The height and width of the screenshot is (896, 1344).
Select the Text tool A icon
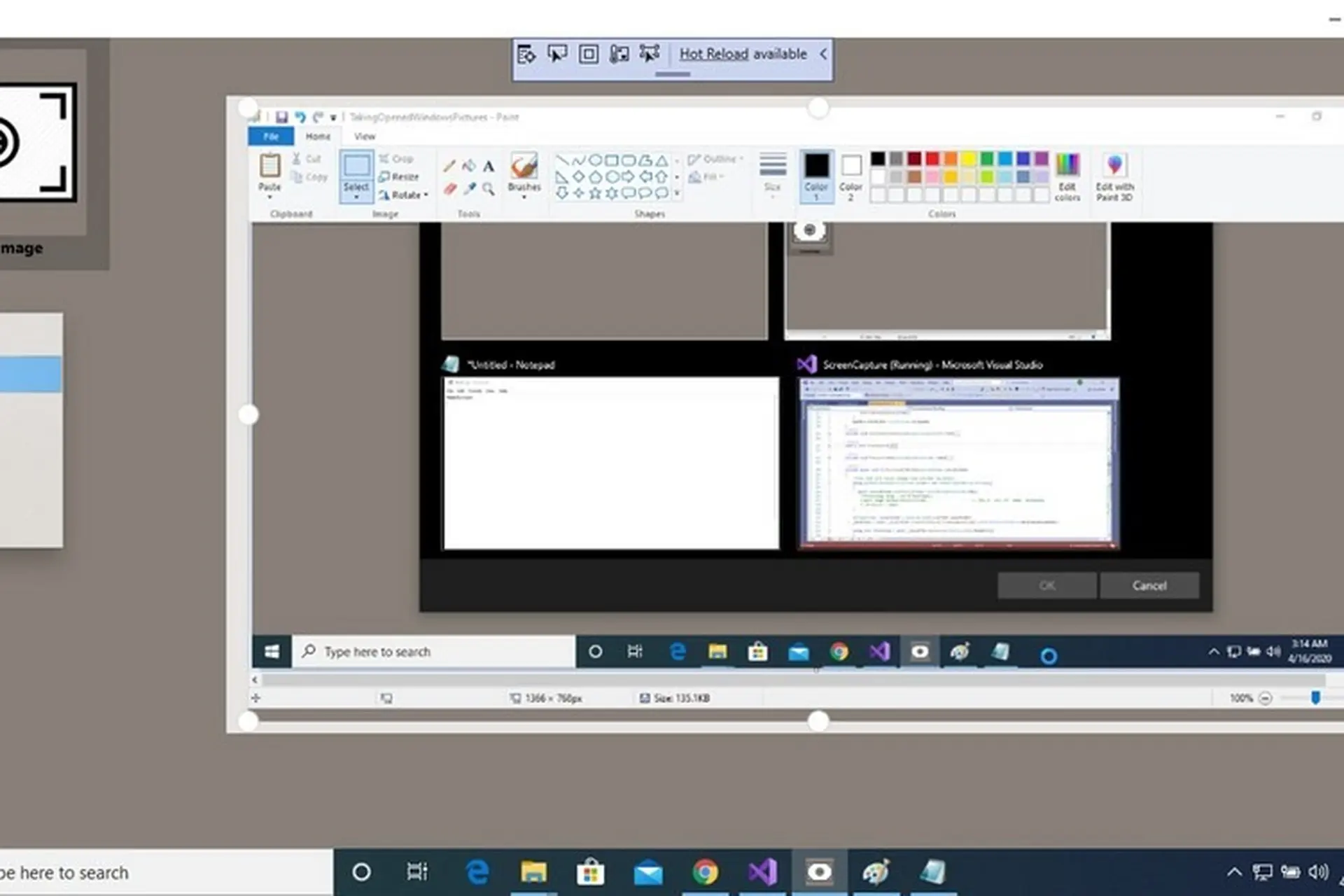489,167
